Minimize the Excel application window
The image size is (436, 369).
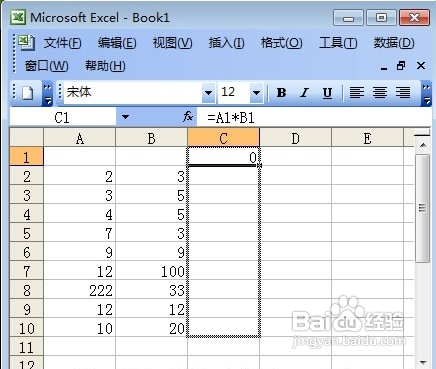coord(348,17)
